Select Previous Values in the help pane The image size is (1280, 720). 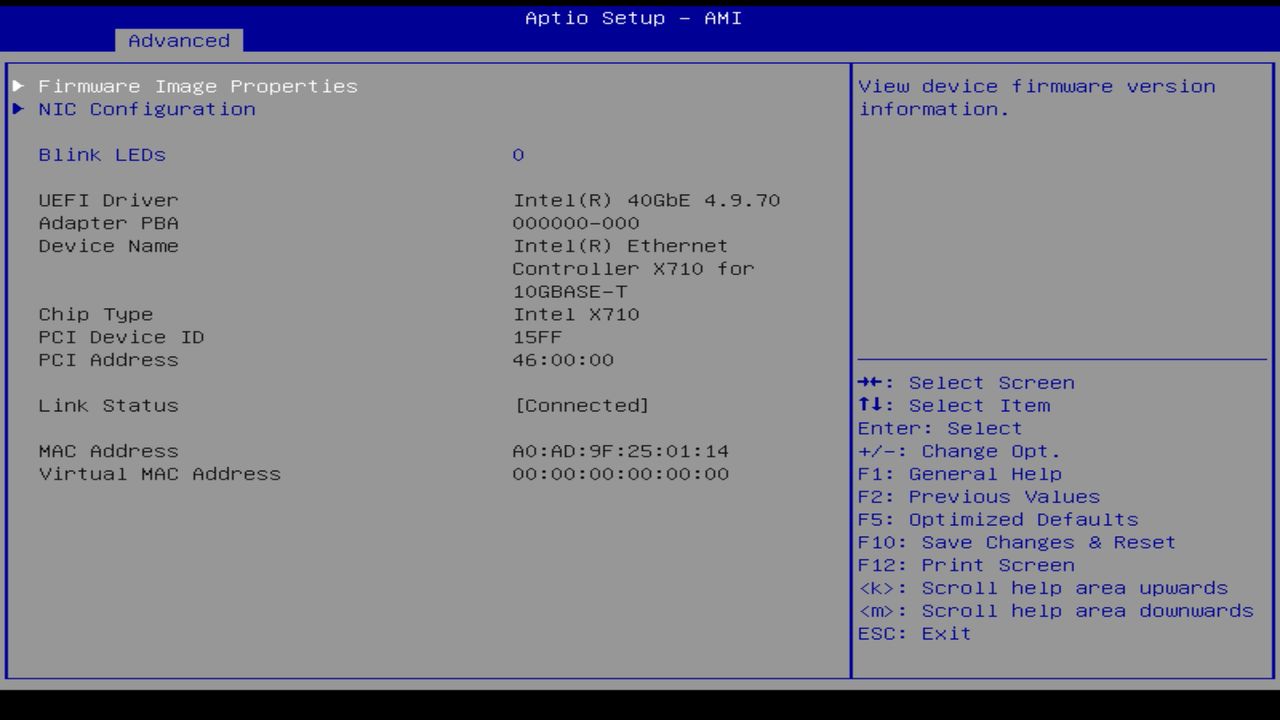(977, 496)
